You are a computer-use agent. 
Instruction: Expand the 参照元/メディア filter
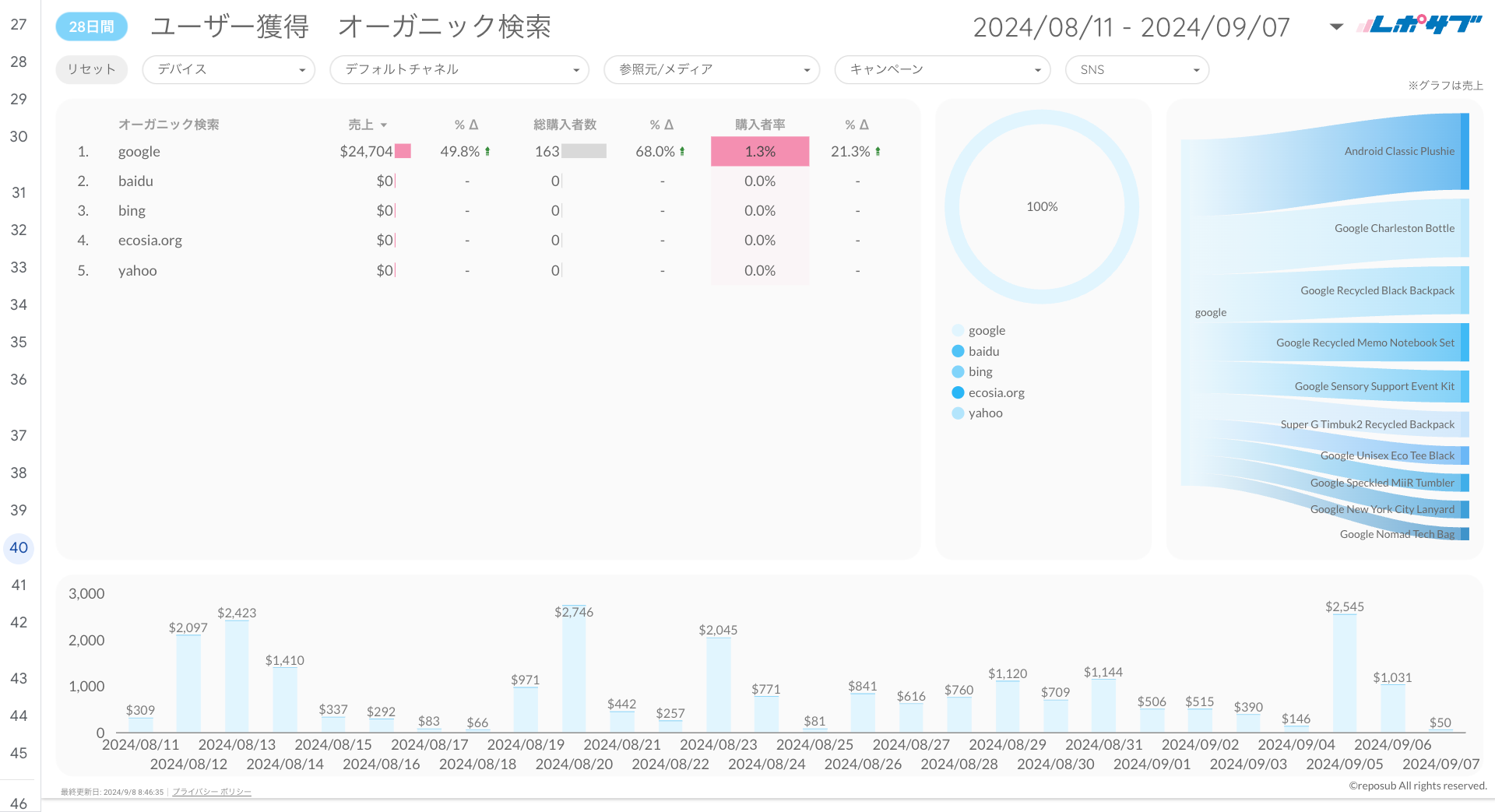coord(711,69)
